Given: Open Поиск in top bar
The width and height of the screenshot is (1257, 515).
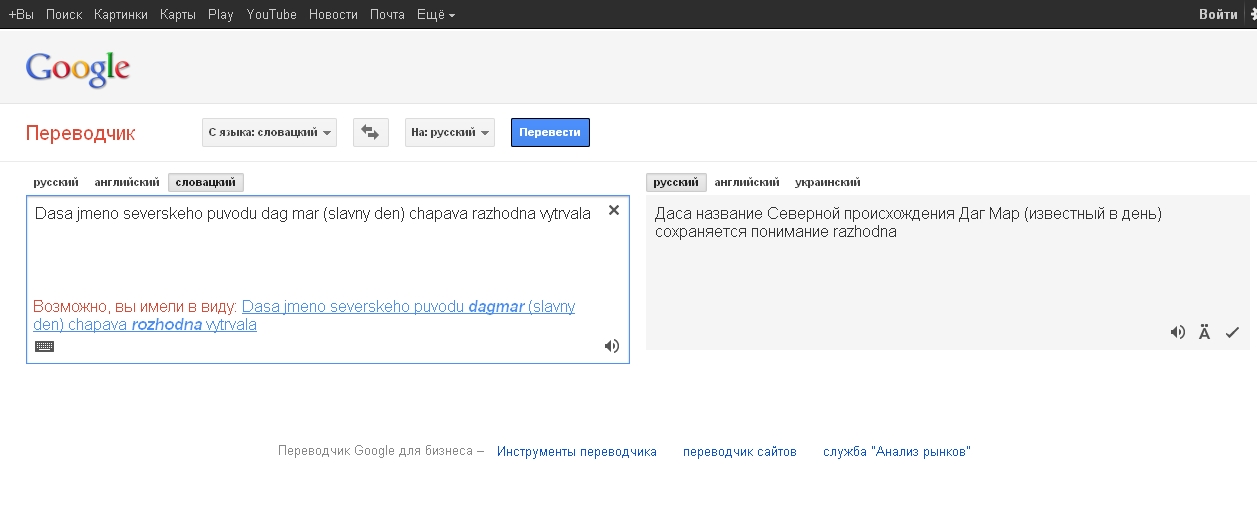Looking at the screenshot, I should [x=64, y=15].
